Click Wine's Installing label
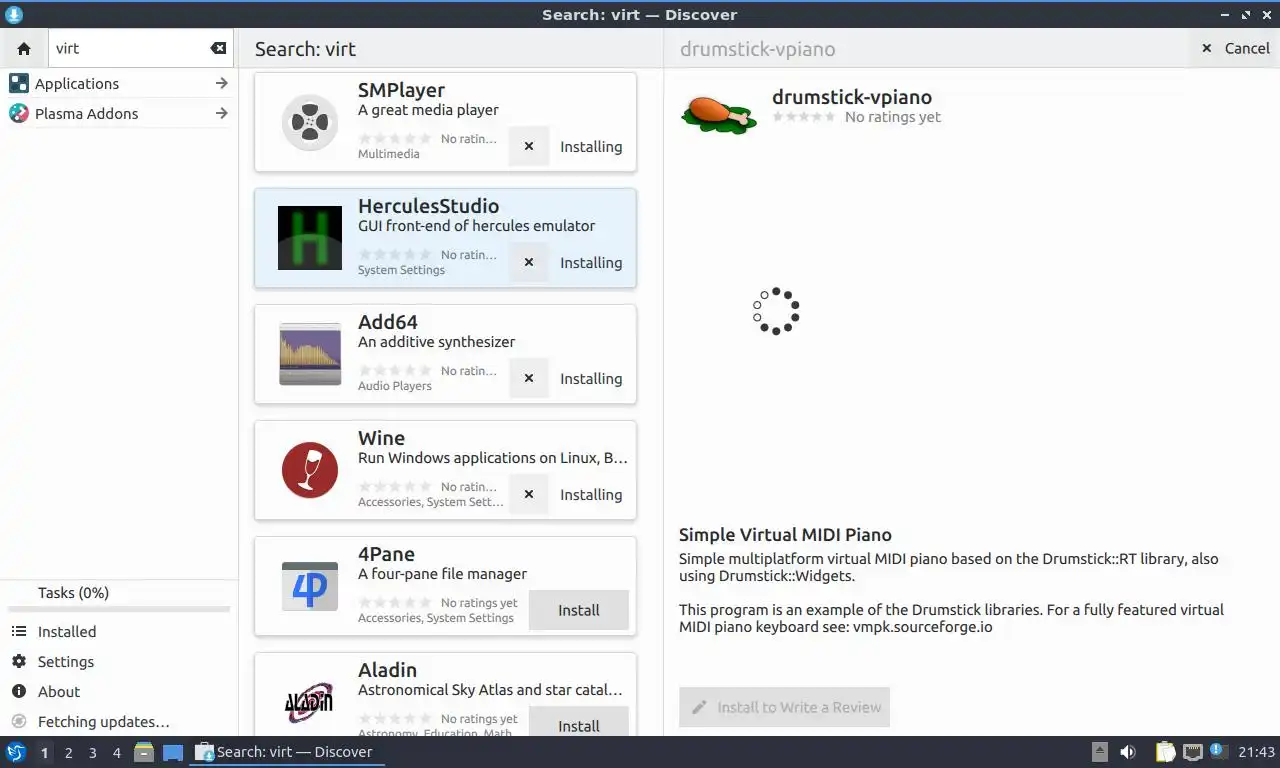Viewport: 1280px width, 768px height. (591, 494)
